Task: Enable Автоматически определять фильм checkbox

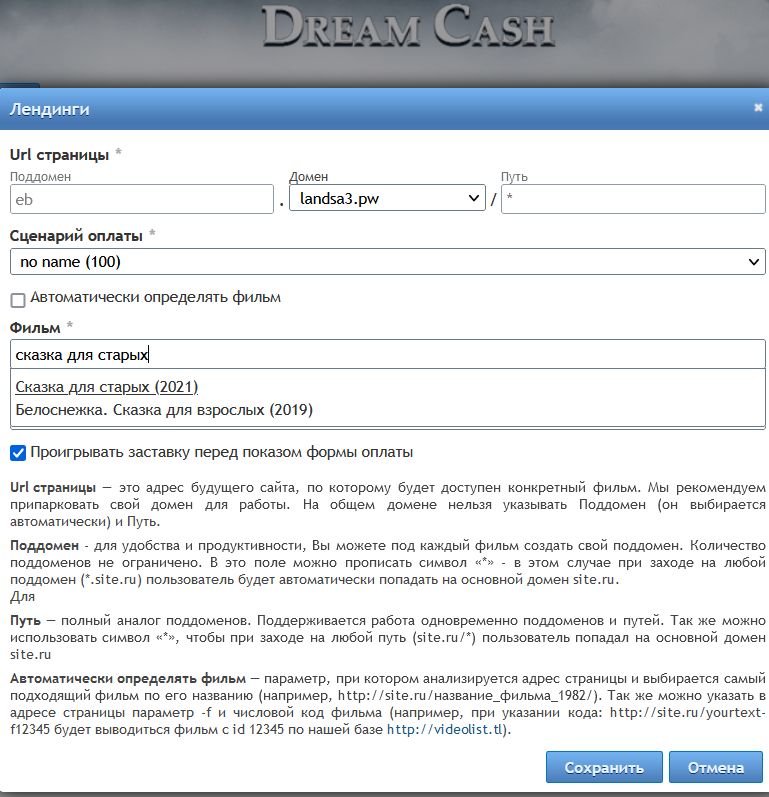Action: click(17, 299)
